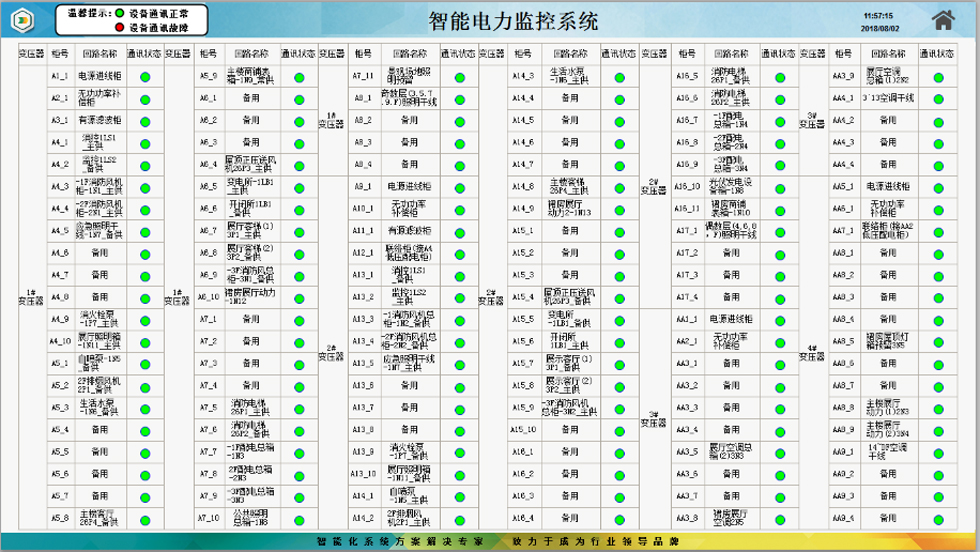Screen dimensions: 980x552
Task: Click the status light for cabinet AA3_9
Action: click(x=939, y=76)
